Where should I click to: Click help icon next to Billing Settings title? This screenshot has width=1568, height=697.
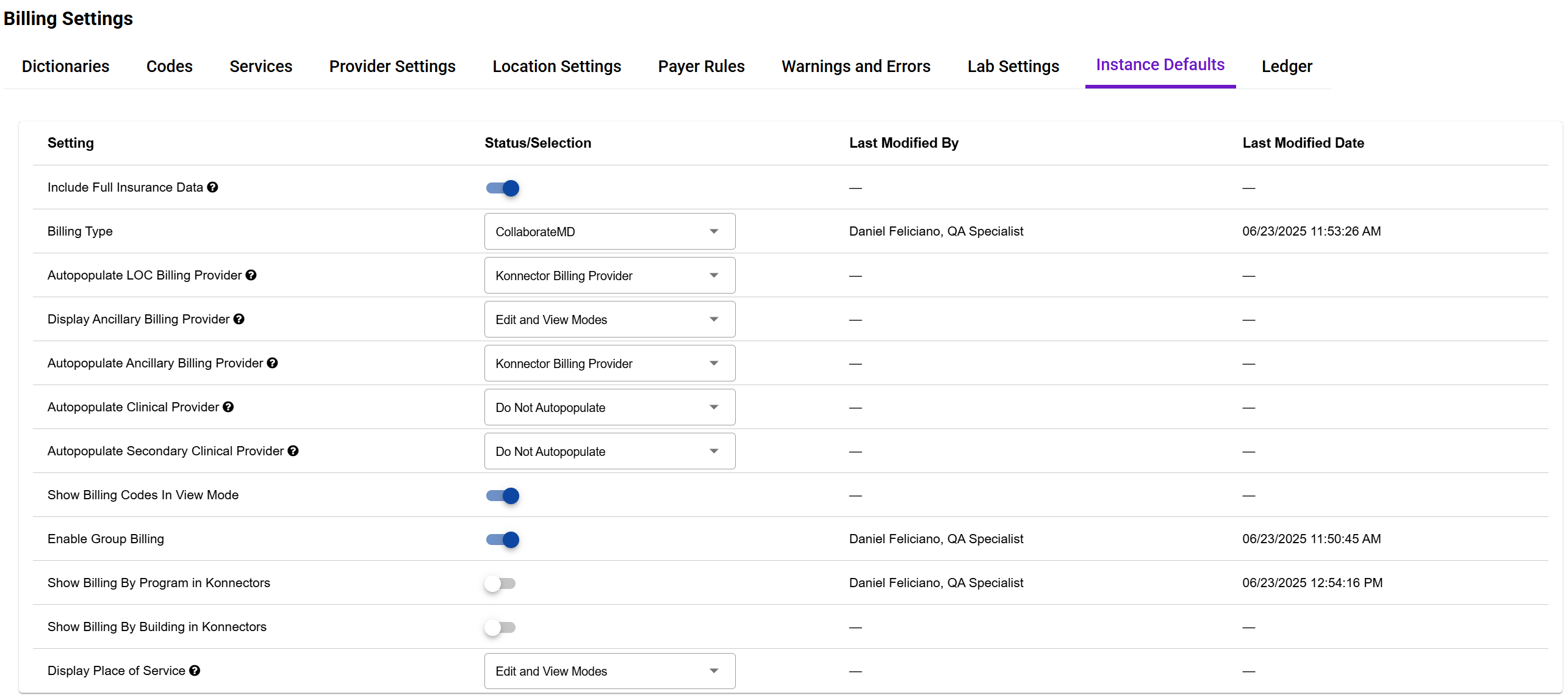point(142,19)
